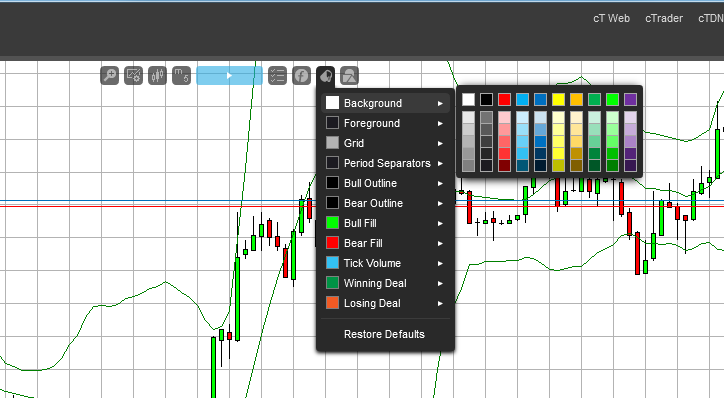Open the m5 timeframe selector icon
The height and width of the screenshot is (398, 724).
181,76
